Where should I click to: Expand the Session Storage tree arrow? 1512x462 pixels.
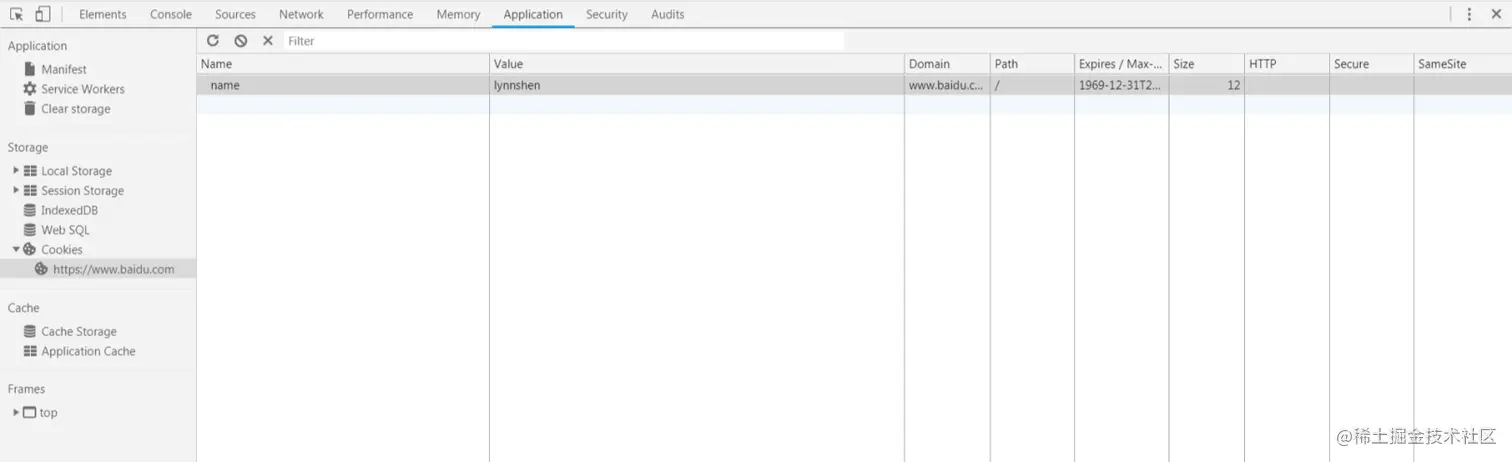pyautogui.click(x=16, y=190)
